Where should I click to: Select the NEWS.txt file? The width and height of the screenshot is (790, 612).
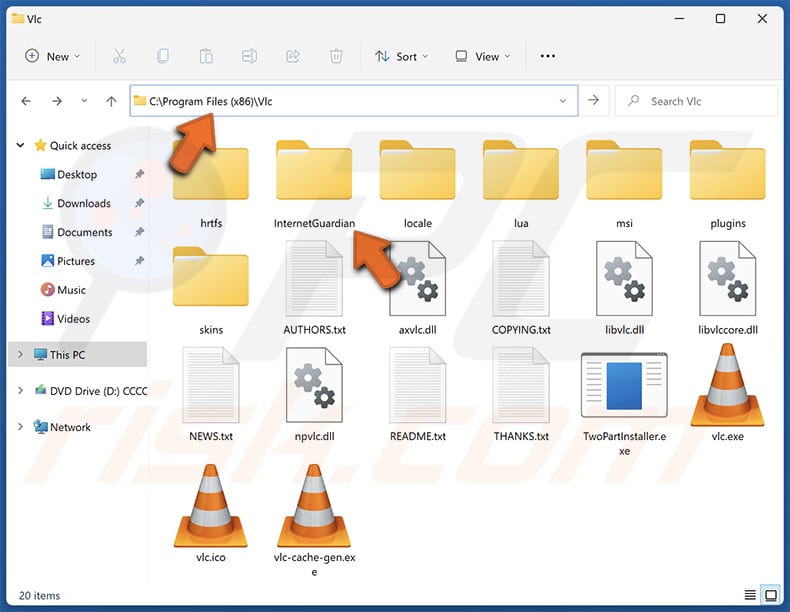pos(211,394)
